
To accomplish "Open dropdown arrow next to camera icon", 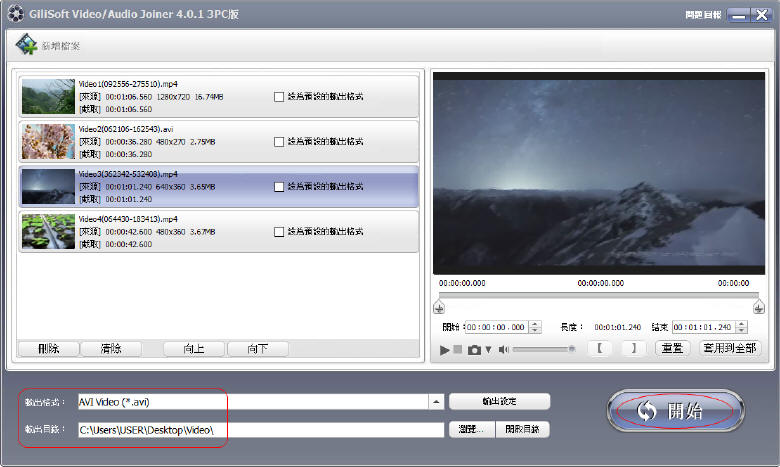I will point(488,350).
